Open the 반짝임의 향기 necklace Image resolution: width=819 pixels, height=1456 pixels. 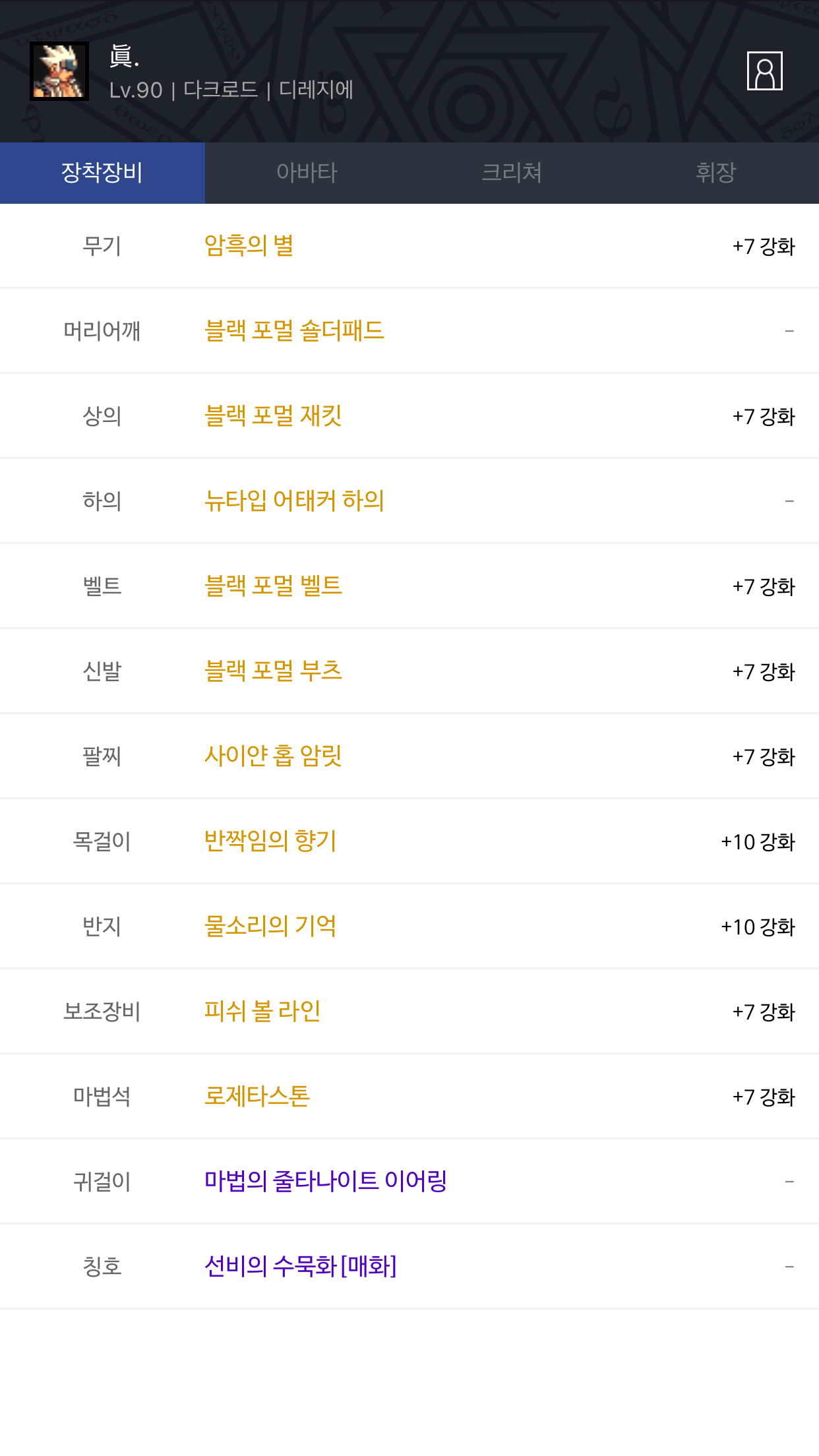point(270,841)
